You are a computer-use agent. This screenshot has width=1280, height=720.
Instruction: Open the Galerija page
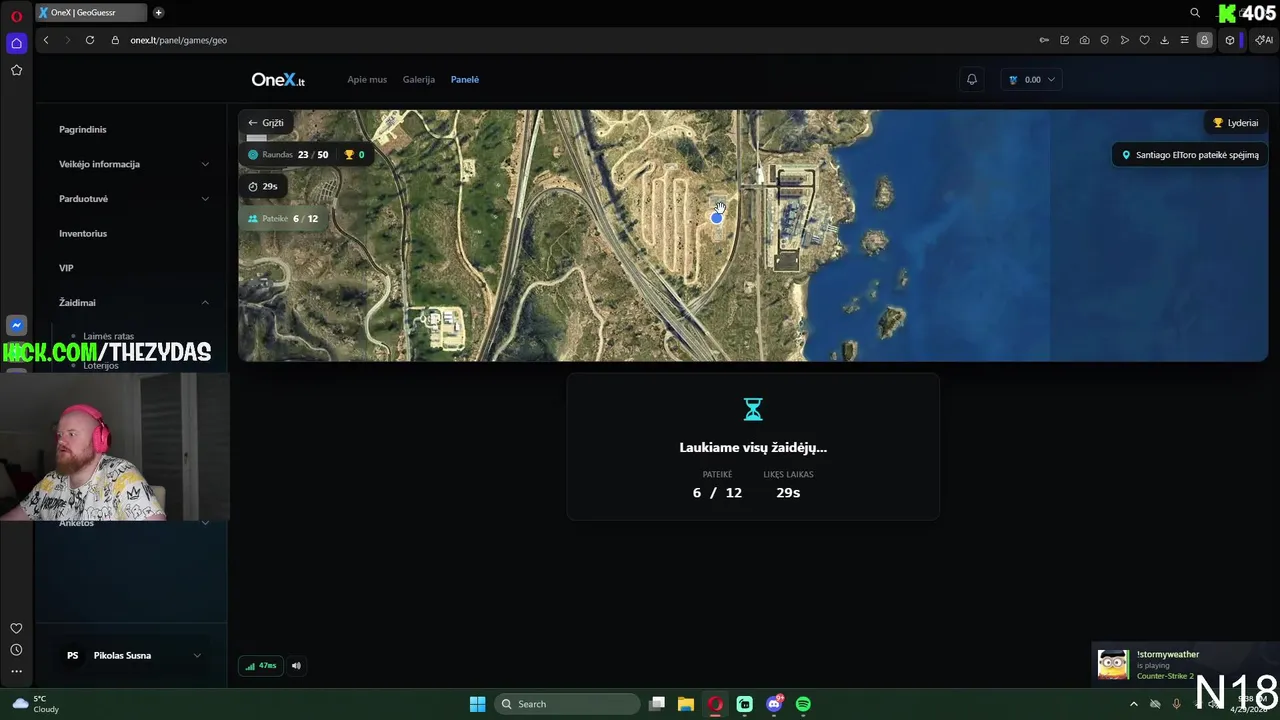pos(419,80)
